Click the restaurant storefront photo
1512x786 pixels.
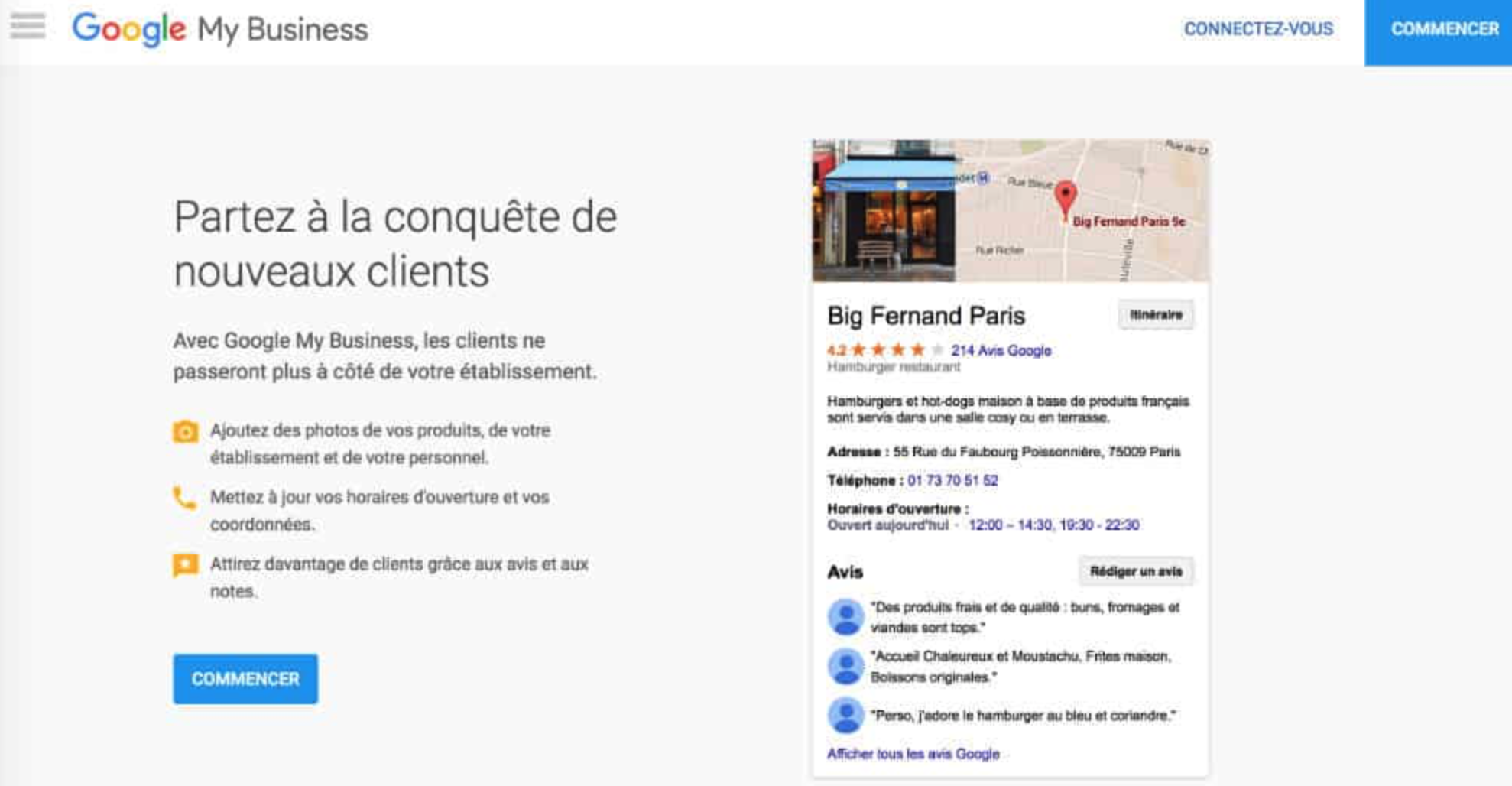pos(884,211)
